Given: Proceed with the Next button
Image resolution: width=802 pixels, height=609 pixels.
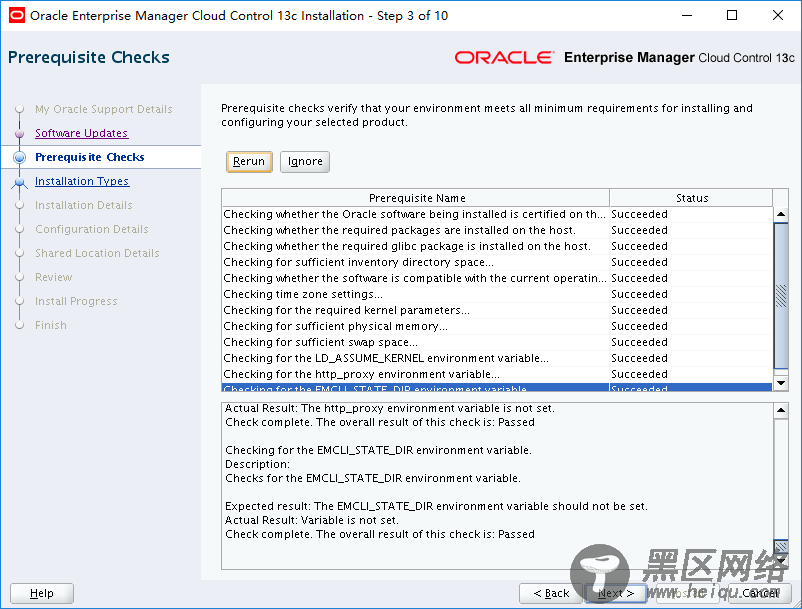Looking at the screenshot, I should [x=616, y=593].
